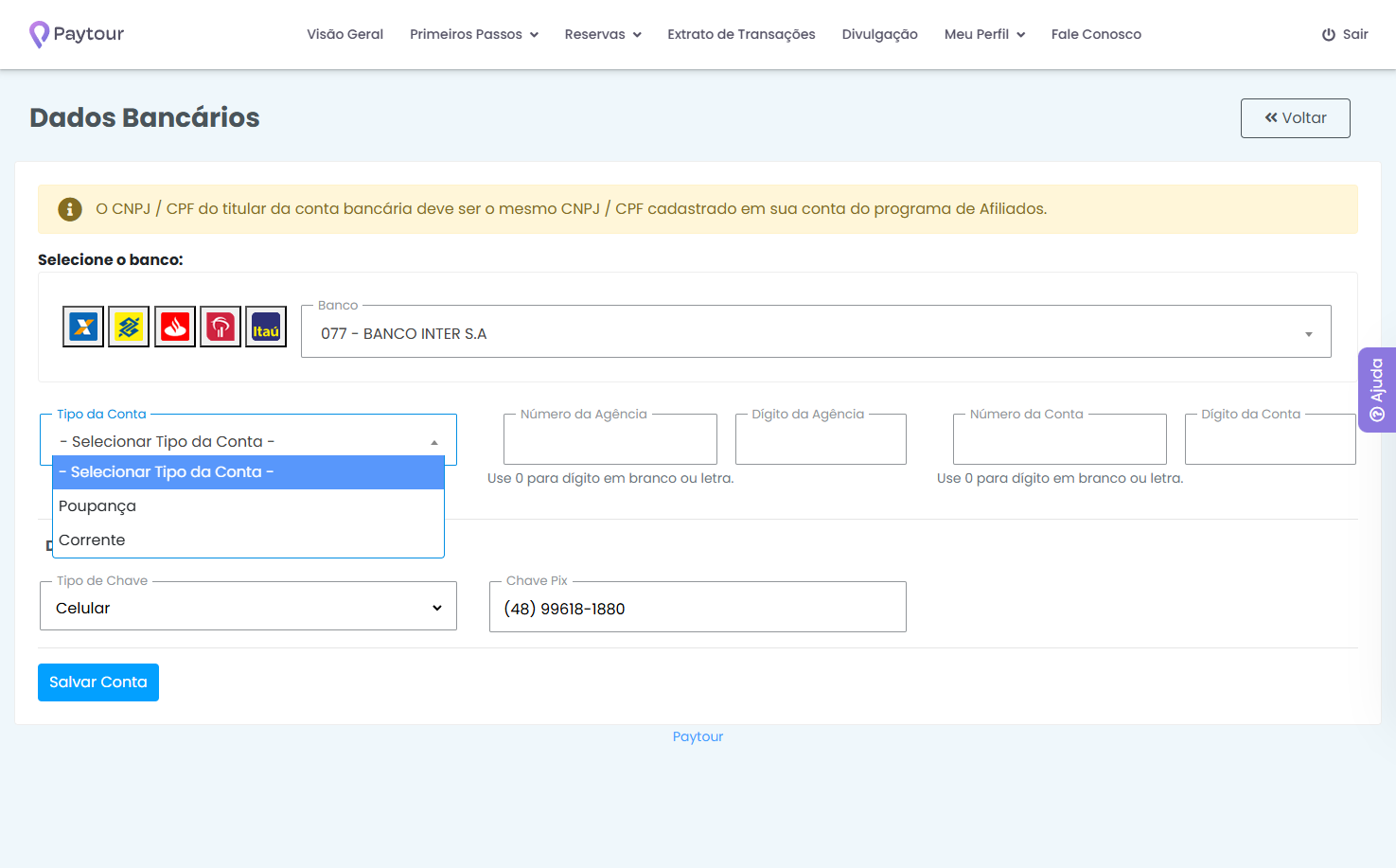This screenshot has width=1396, height=868.
Task: Open the Tipo de Chave dropdown
Action: click(x=248, y=608)
